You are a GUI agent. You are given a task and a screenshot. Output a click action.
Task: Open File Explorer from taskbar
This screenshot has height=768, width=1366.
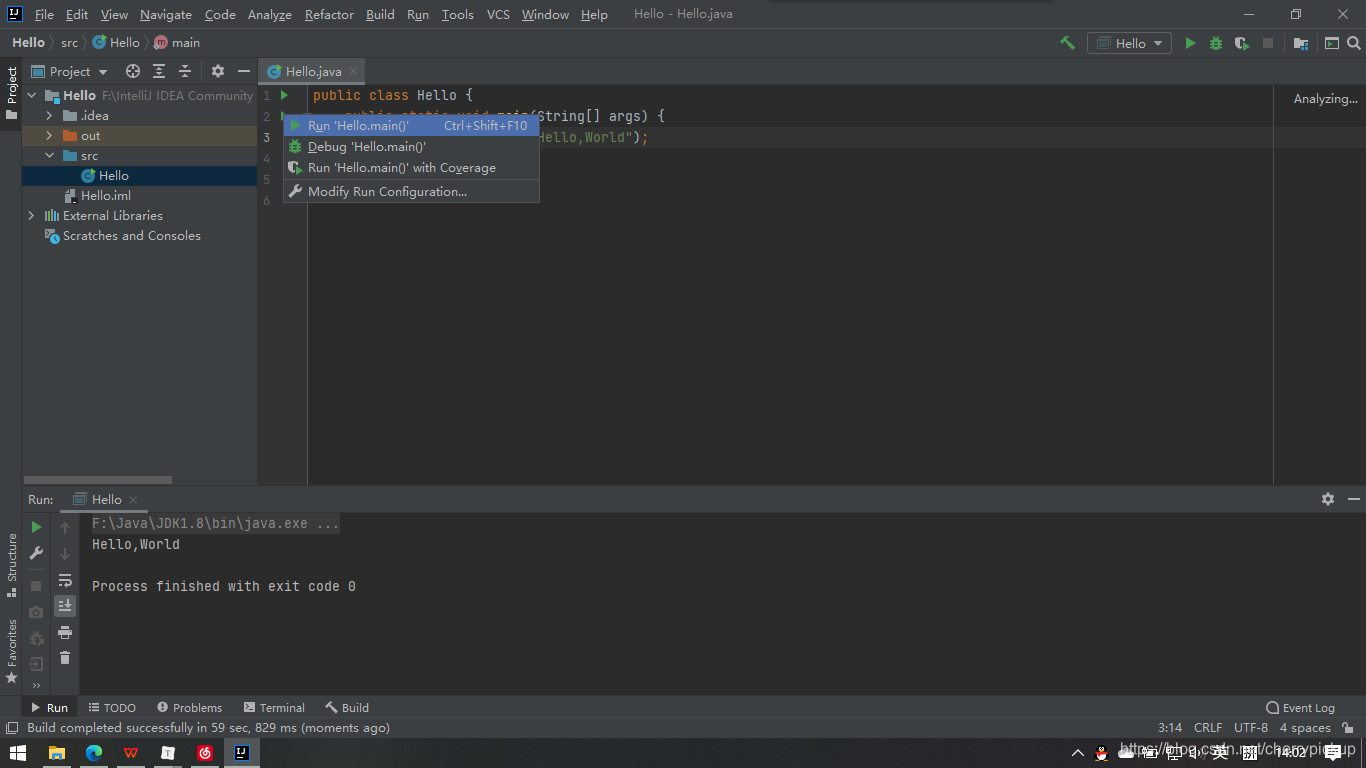(57, 753)
